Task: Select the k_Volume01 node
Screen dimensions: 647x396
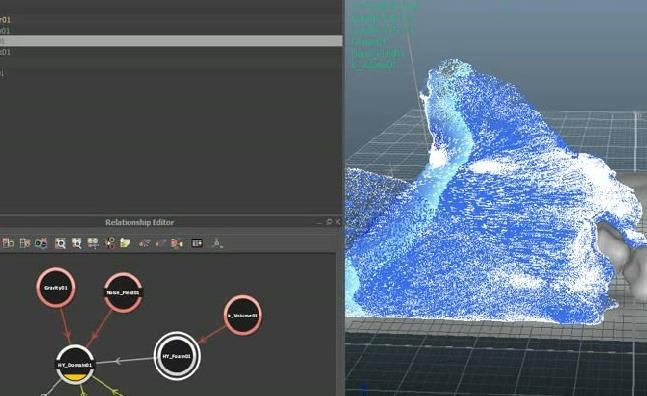Action: point(243,315)
